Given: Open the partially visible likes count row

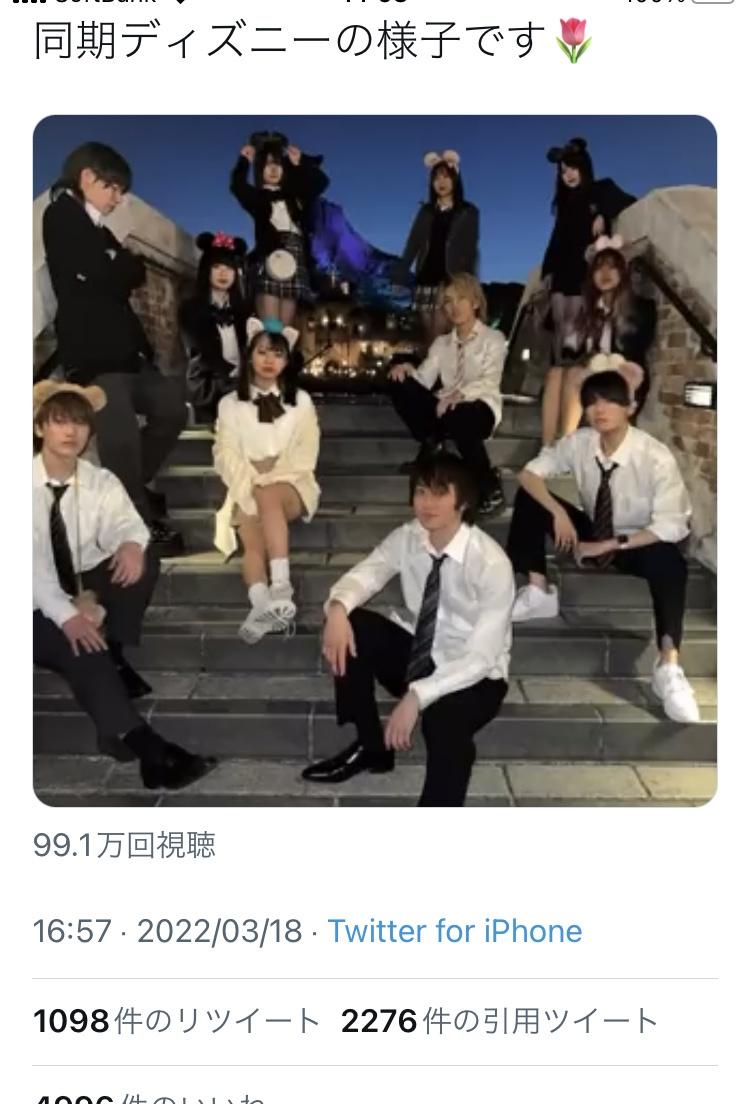Looking at the screenshot, I should point(149,1098).
